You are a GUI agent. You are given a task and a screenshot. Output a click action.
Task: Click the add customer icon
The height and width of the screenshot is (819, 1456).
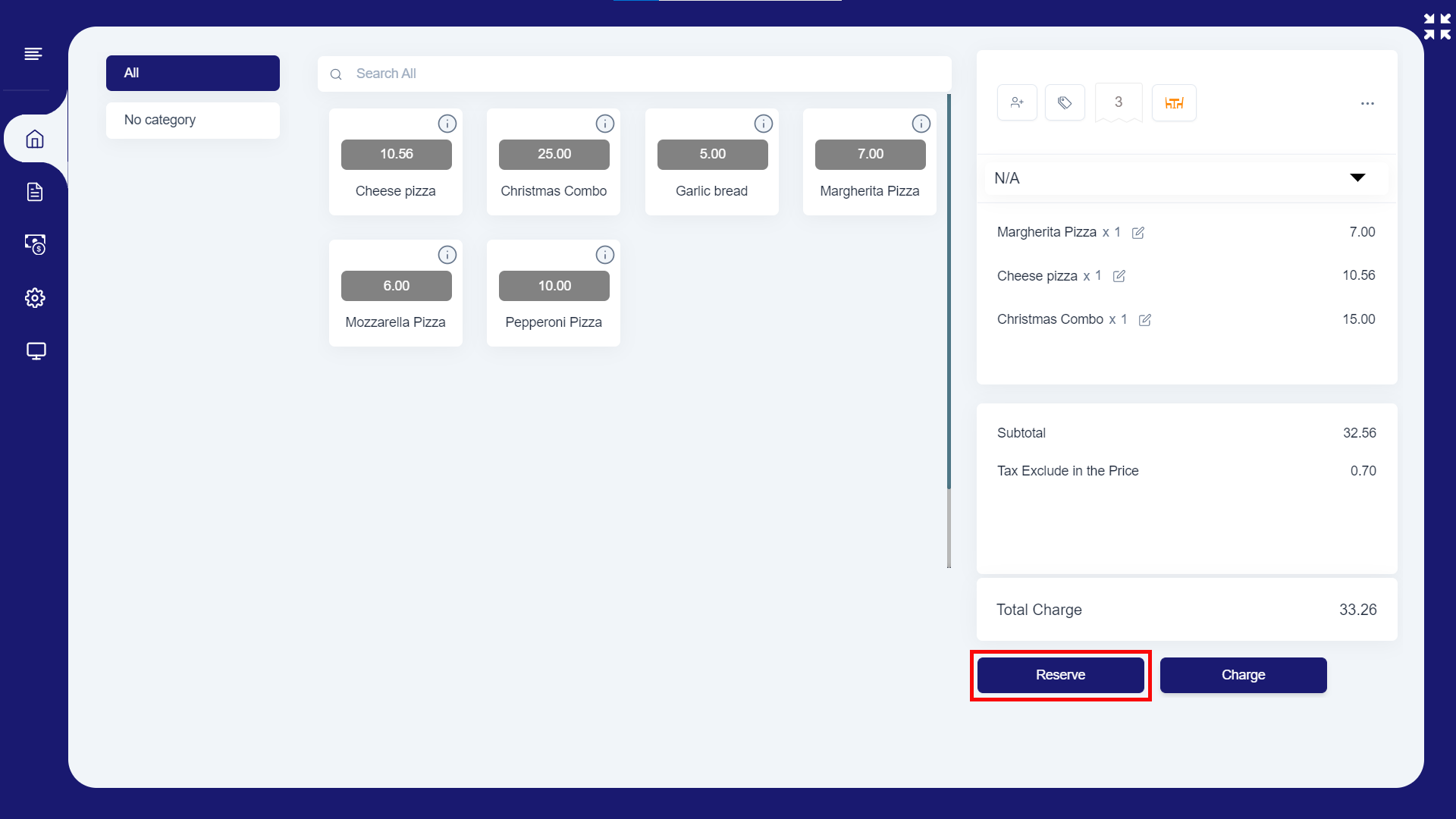click(1017, 102)
